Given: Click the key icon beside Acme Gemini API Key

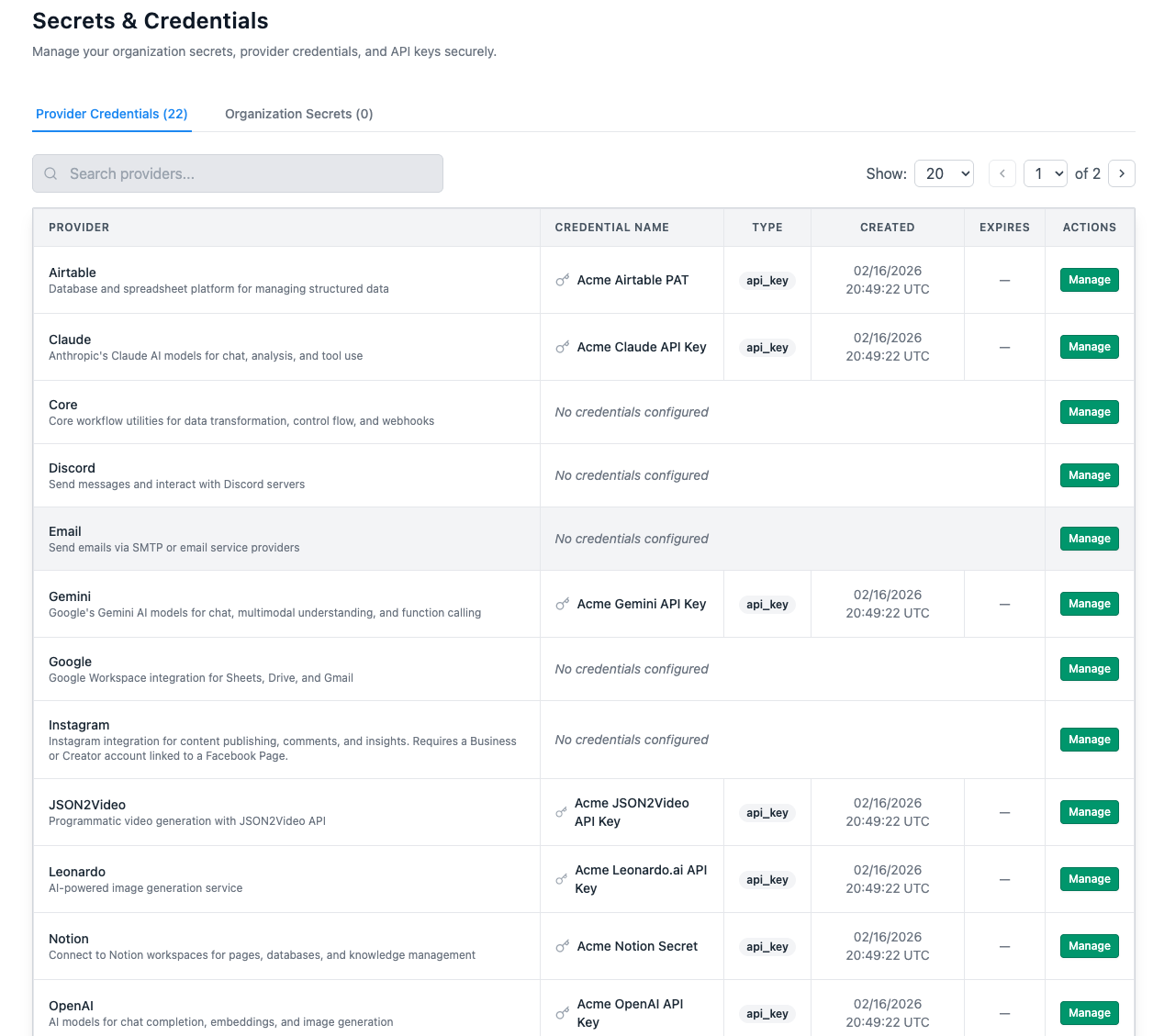Looking at the screenshot, I should [x=563, y=604].
